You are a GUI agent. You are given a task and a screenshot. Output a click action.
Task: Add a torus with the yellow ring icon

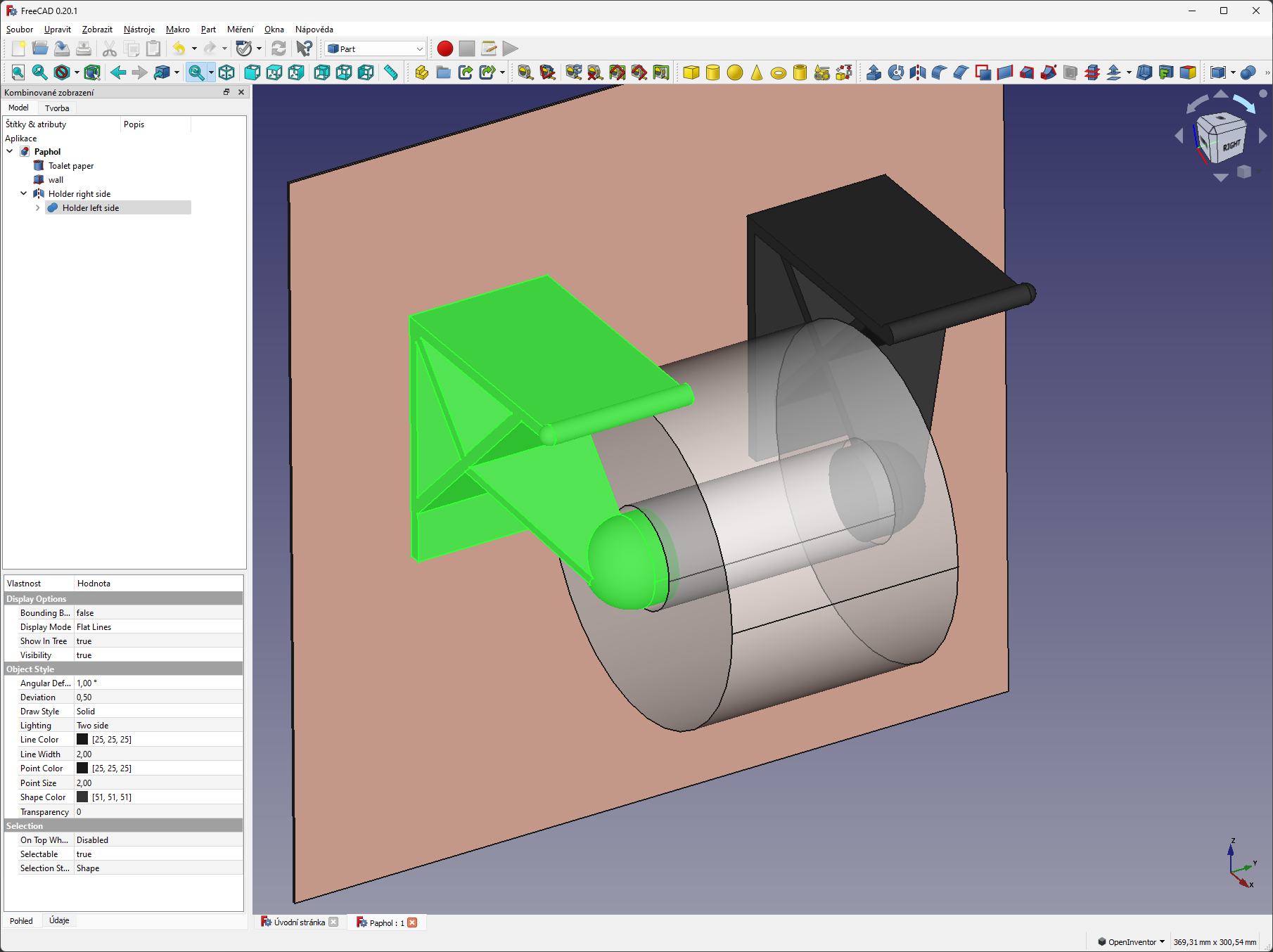778,72
